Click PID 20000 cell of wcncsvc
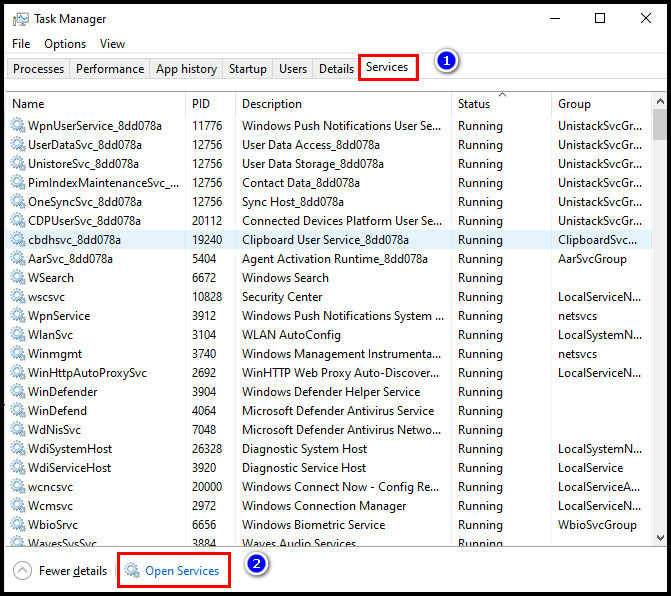This screenshot has width=671, height=596. [x=207, y=487]
